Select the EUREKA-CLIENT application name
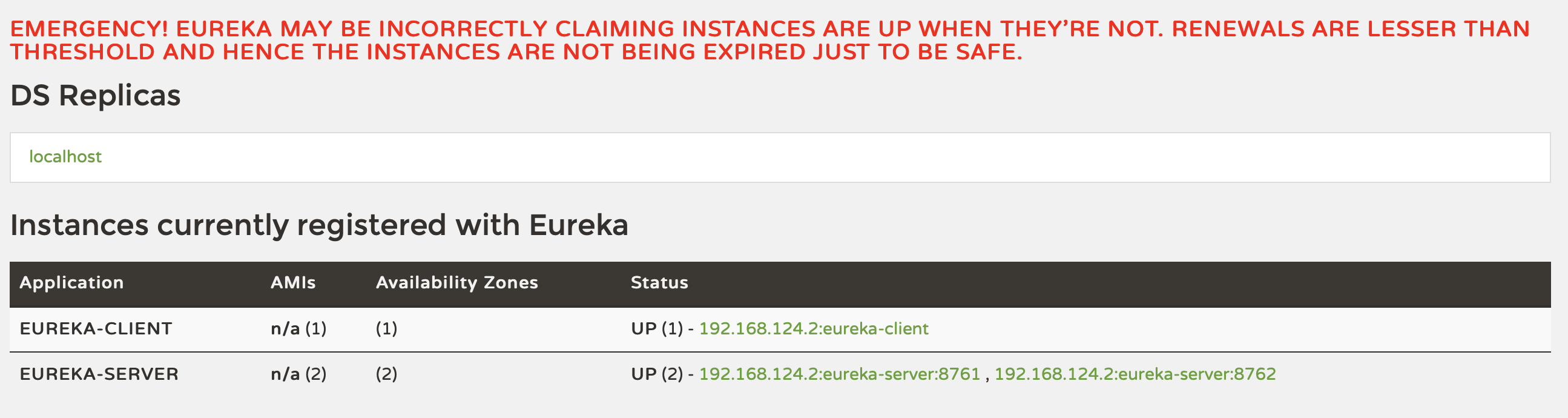The image size is (1568, 418). pos(96,329)
